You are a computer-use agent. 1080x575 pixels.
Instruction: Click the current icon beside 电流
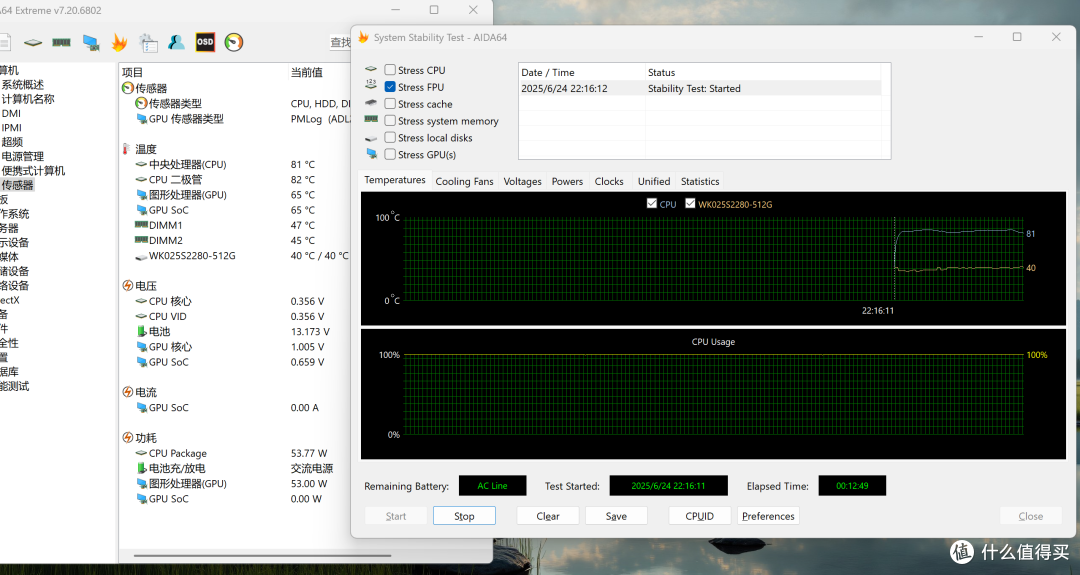[x=127, y=392]
